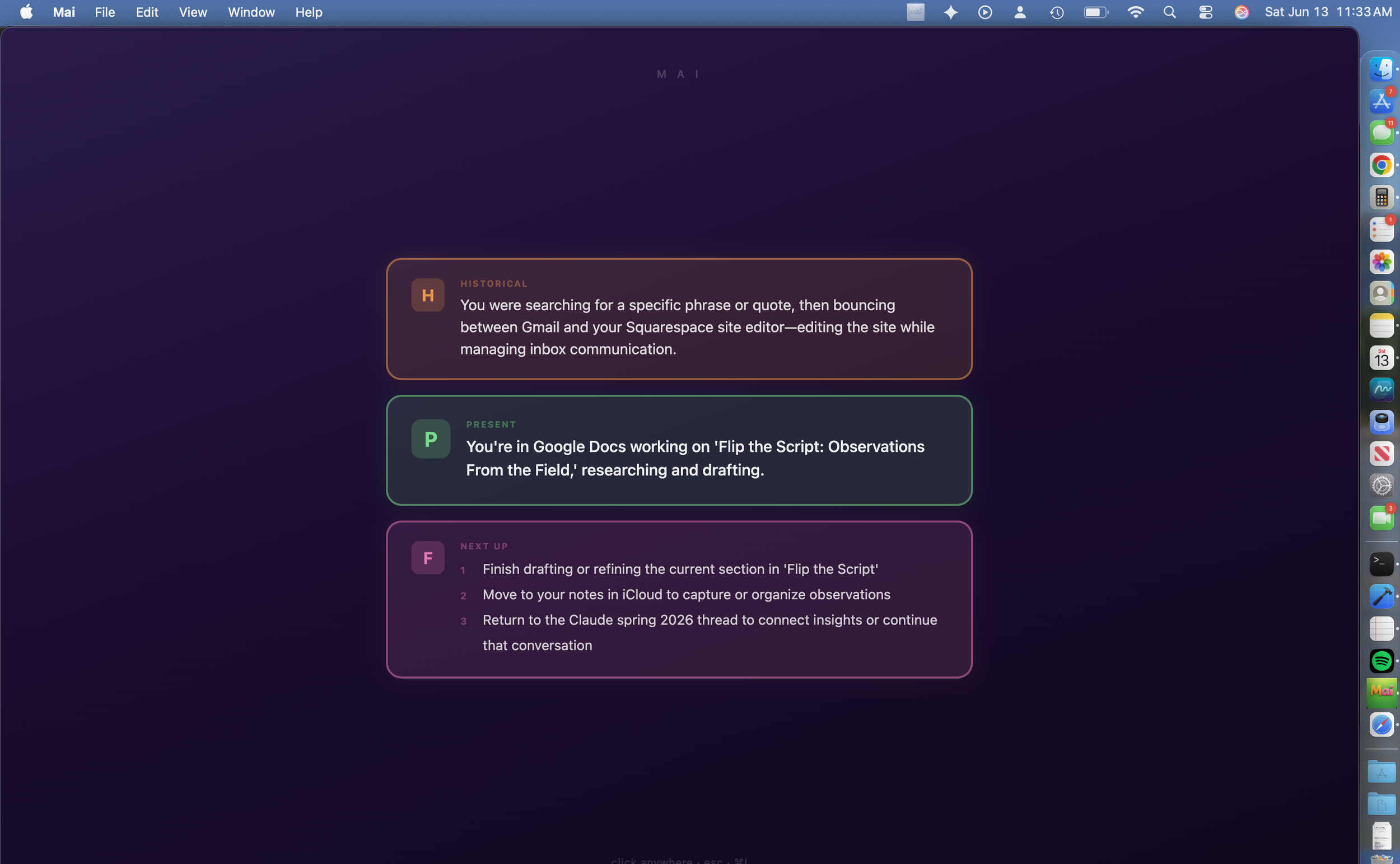
Task: Click the battery status icon
Action: 1096,12
